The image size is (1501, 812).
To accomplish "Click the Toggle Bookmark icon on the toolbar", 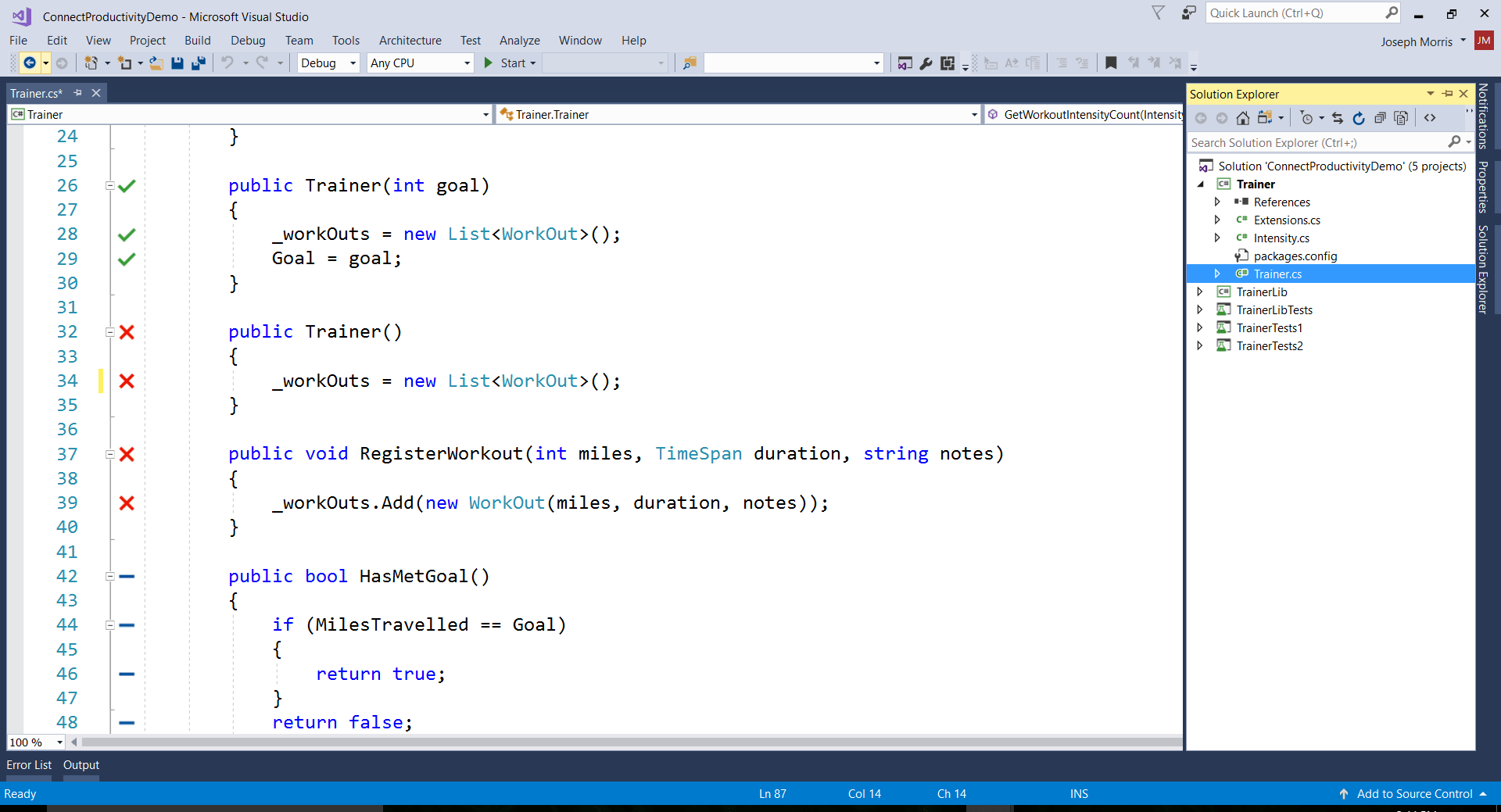I will (1112, 63).
